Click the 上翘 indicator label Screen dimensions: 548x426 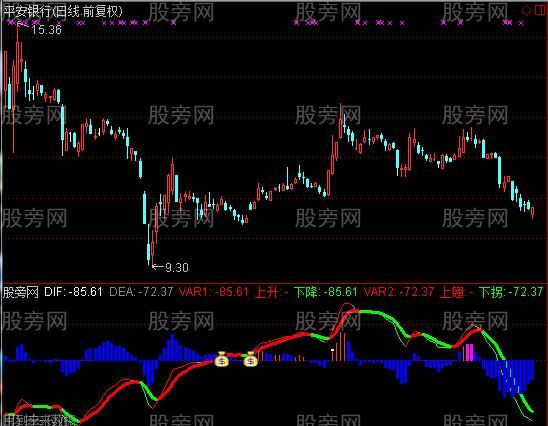[456, 292]
